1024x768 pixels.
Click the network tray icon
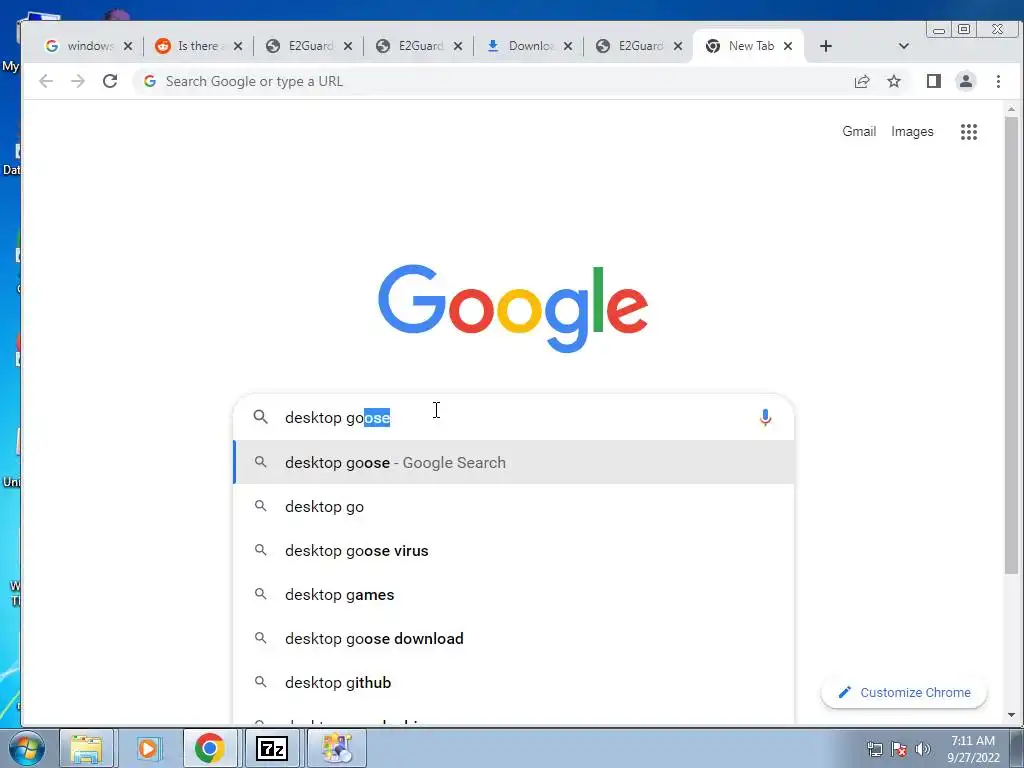pos(874,748)
